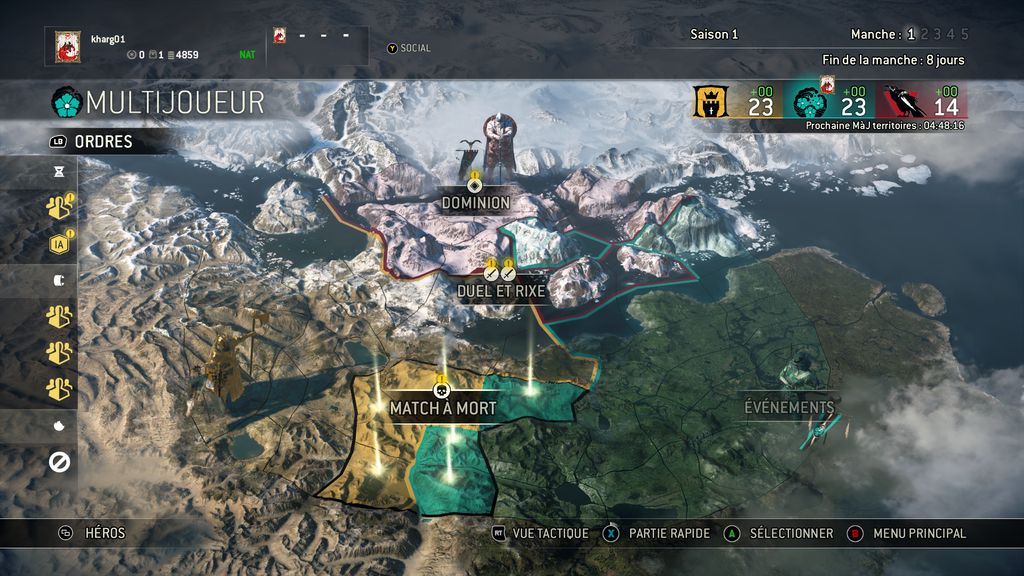Return to MENU PRINCIPAL
This screenshot has height=576, width=1024.
920,534
